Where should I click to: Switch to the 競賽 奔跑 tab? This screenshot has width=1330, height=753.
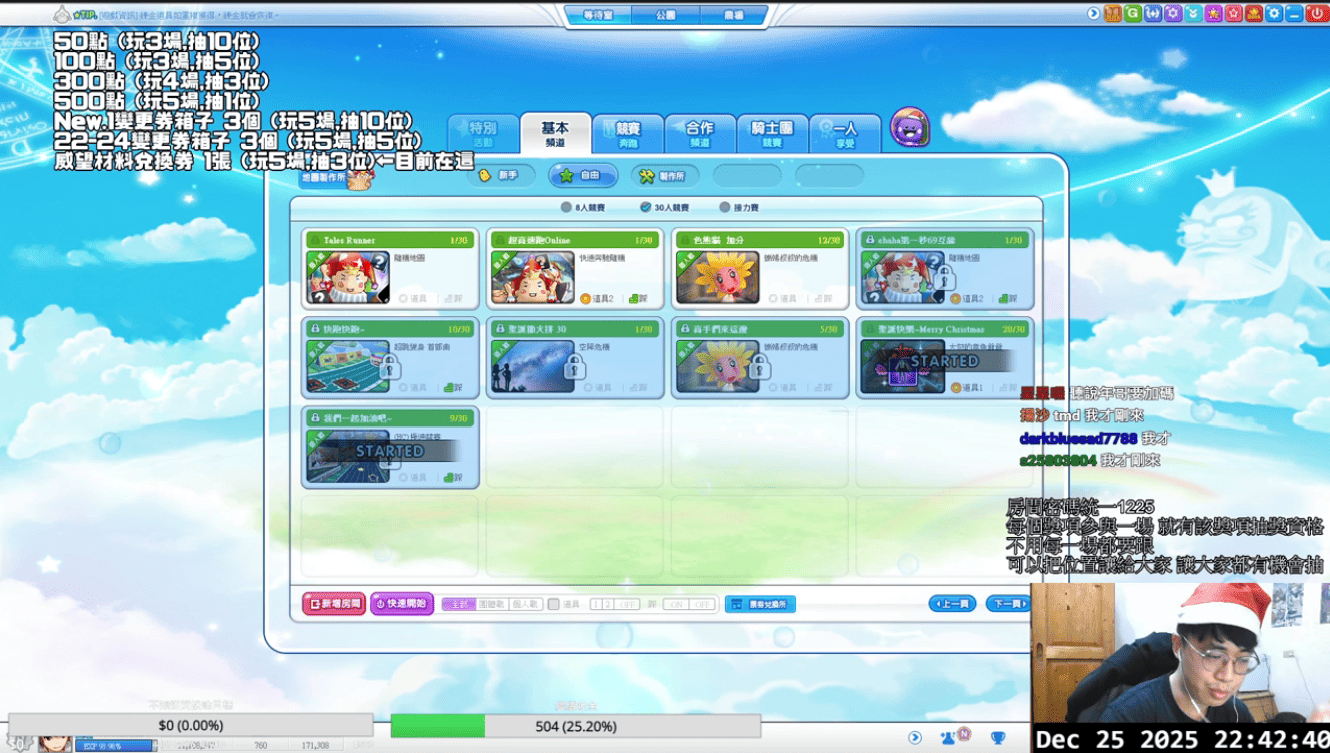tap(628, 130)
